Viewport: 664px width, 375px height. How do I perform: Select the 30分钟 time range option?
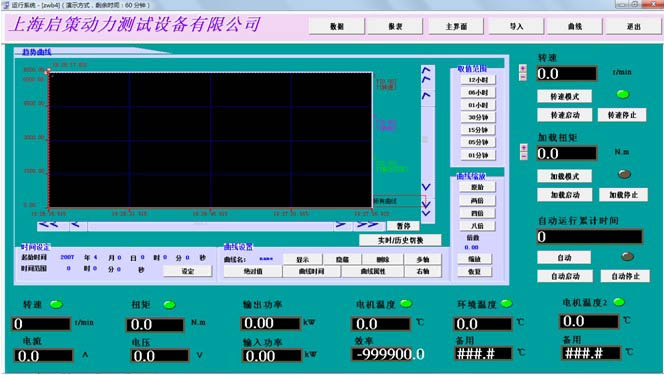478,117
